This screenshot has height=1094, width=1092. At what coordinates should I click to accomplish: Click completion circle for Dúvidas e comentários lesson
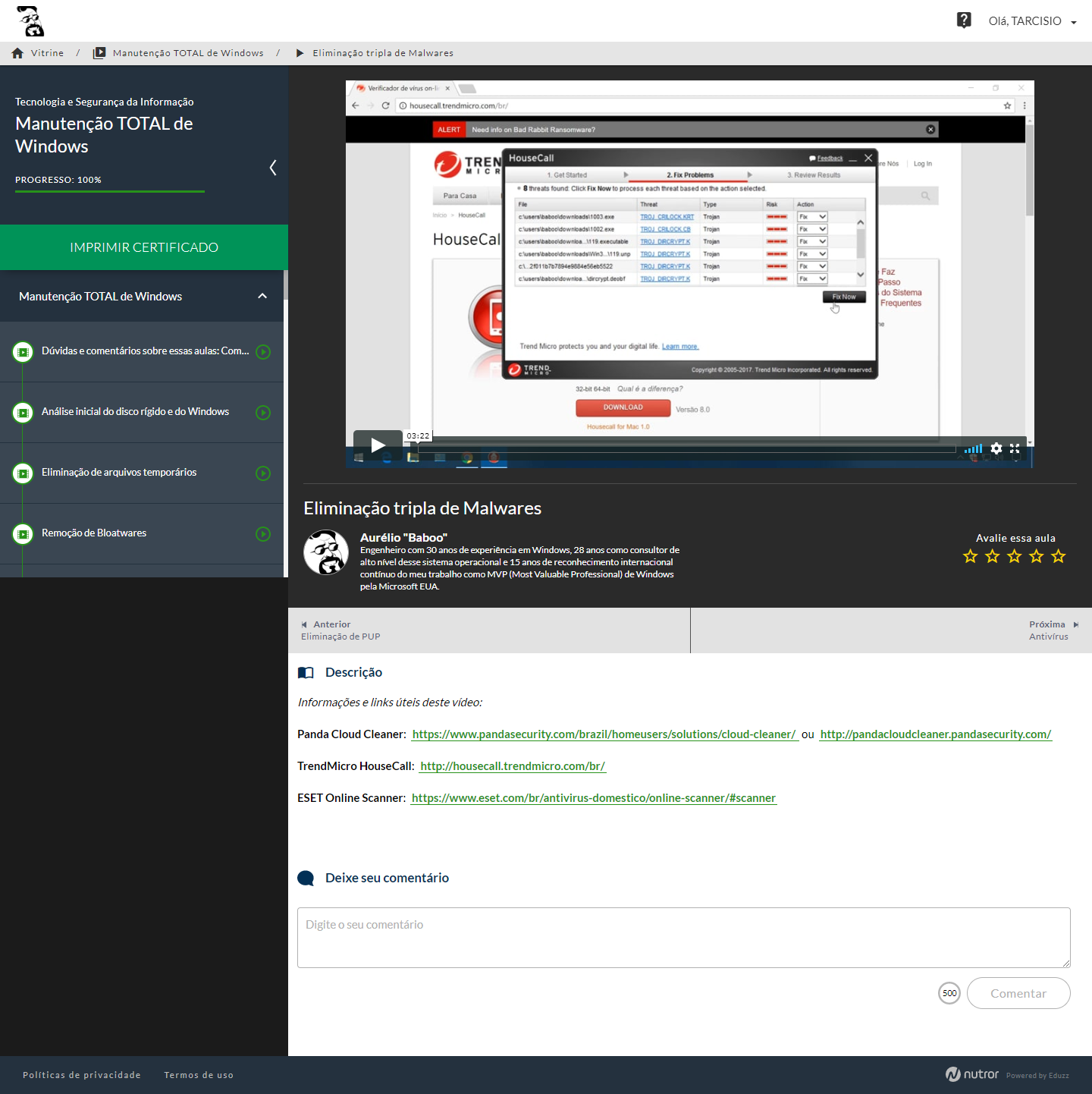click(x=263, y=352)
